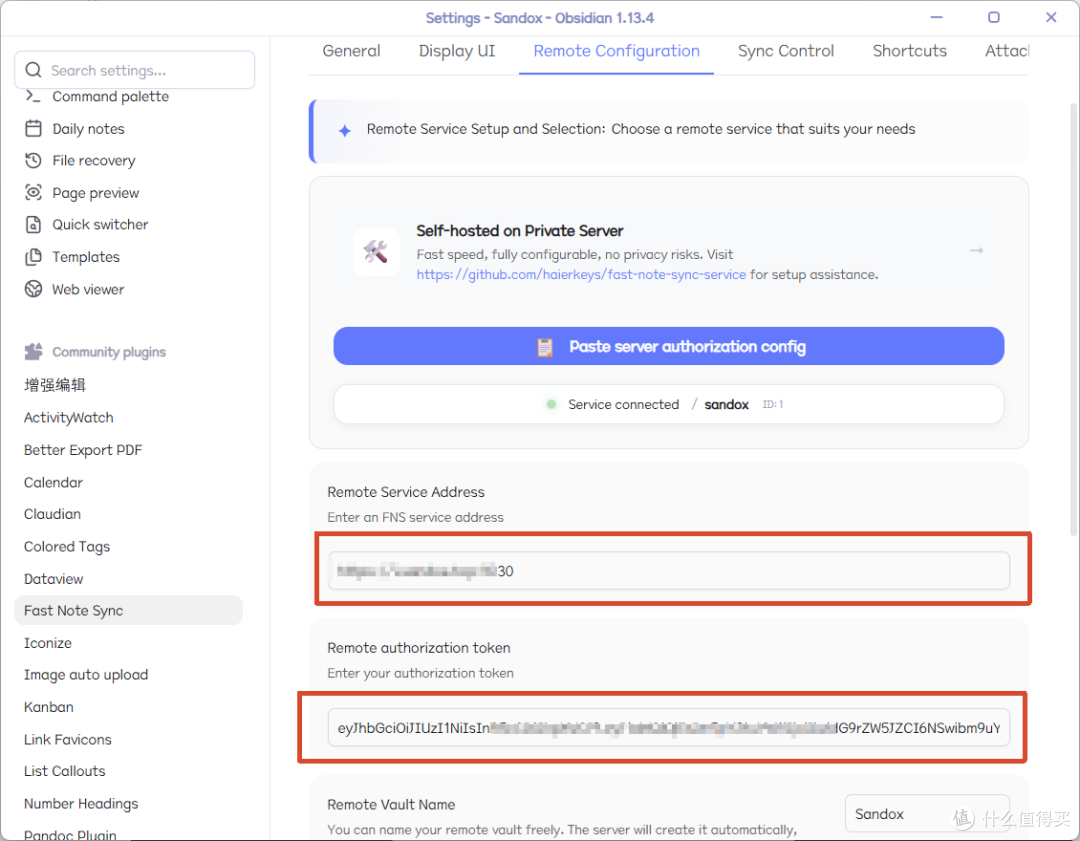Open Iconize plugin settings
This screenshot has width=1080, height=841.
point(48,643)
